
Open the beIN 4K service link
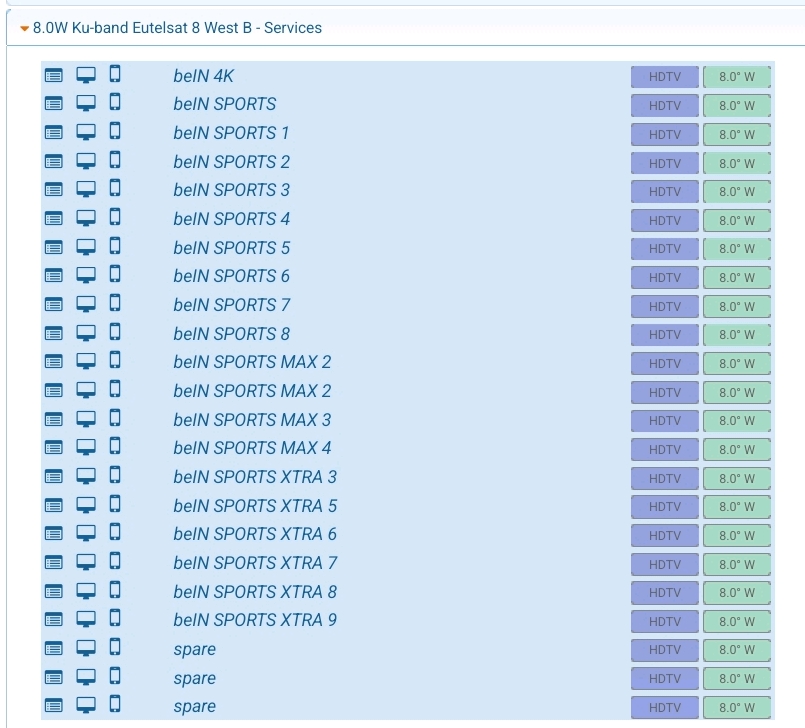203,76
